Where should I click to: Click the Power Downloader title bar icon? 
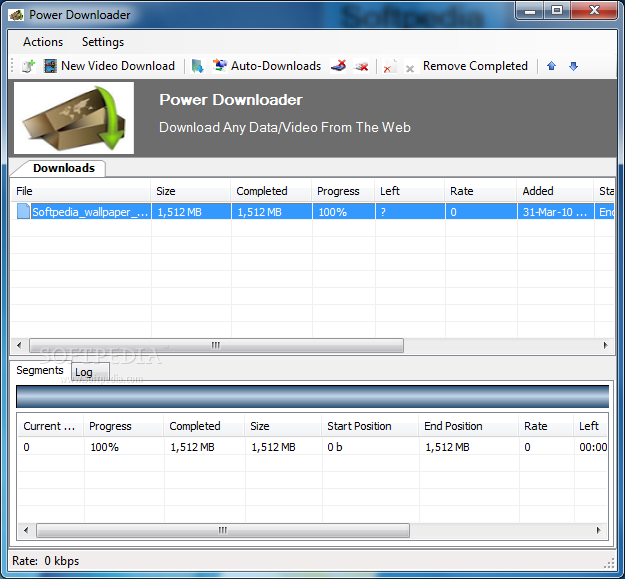click(x=16, y=15)
